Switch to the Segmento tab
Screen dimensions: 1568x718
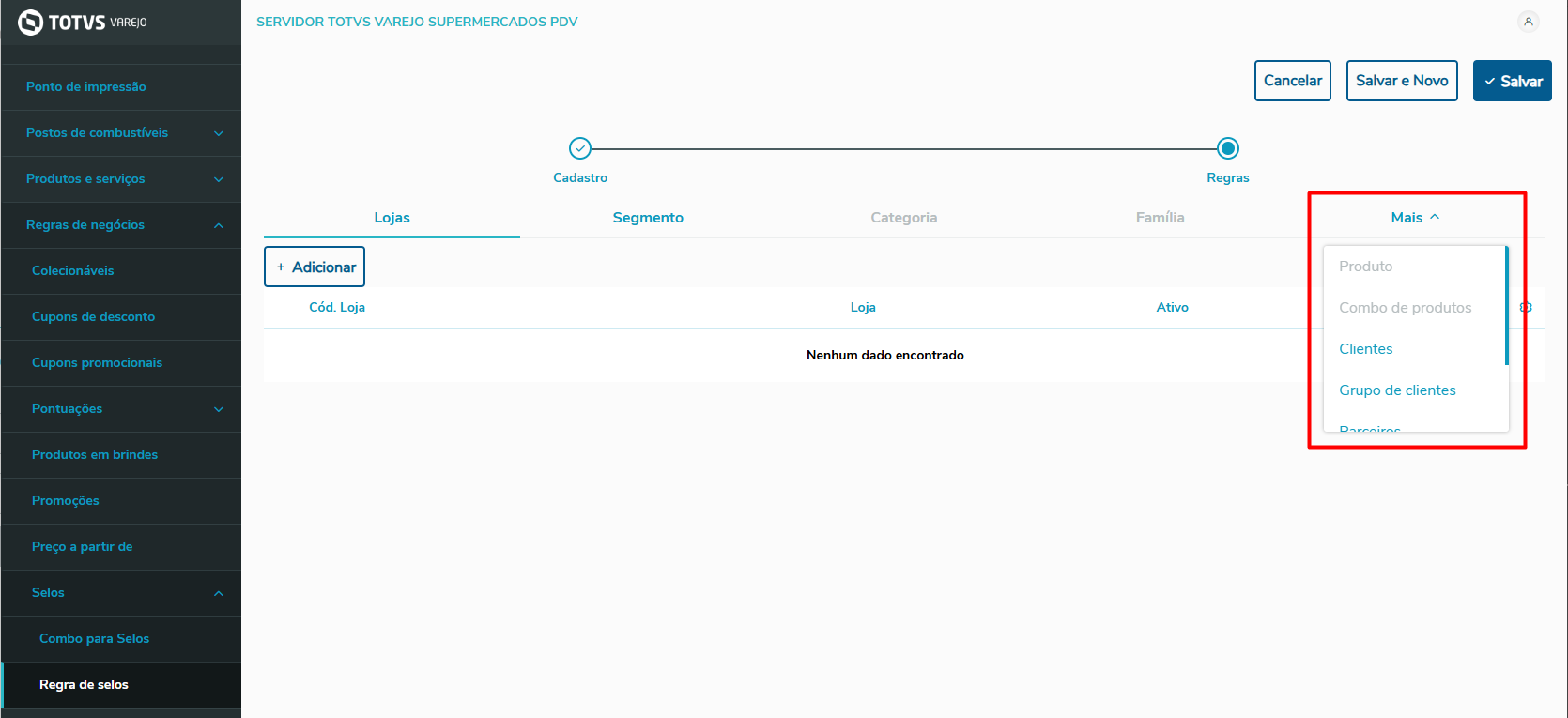(648, 217)
